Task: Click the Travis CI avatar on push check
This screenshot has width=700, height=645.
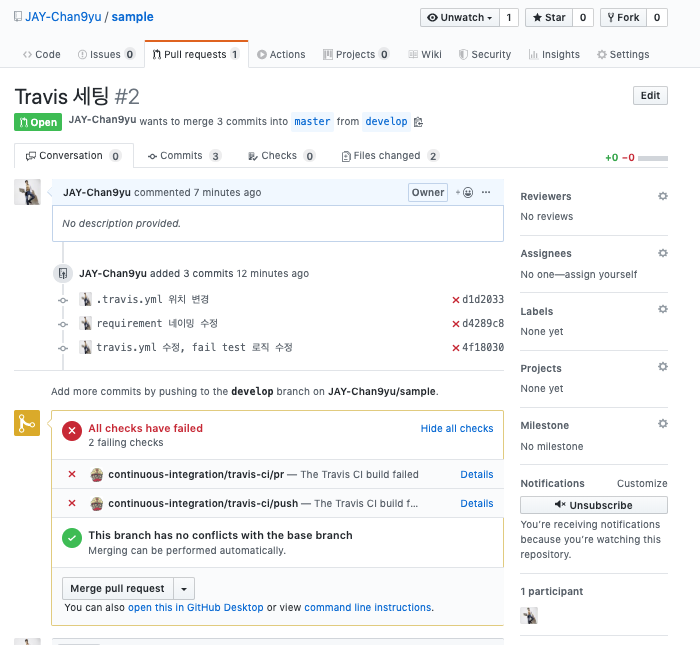Action: (x=97, y=504)
